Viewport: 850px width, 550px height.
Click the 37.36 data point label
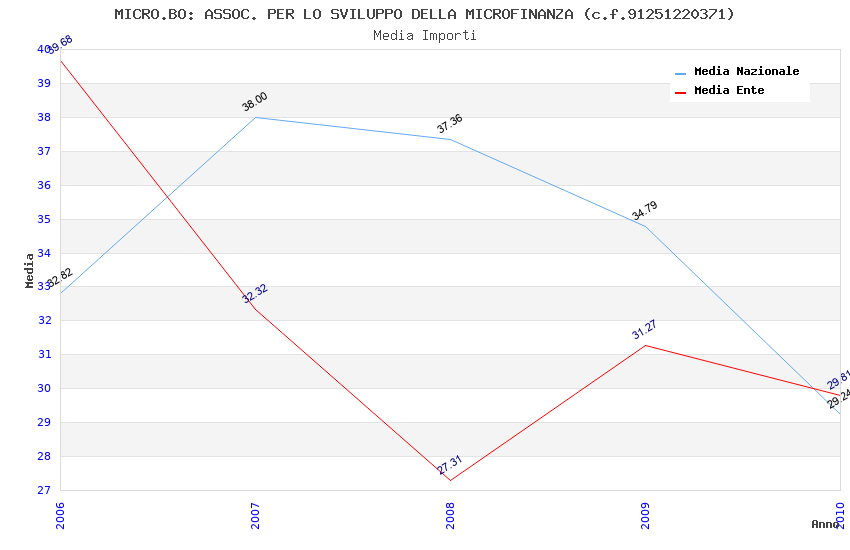click(x=450, y=124)
